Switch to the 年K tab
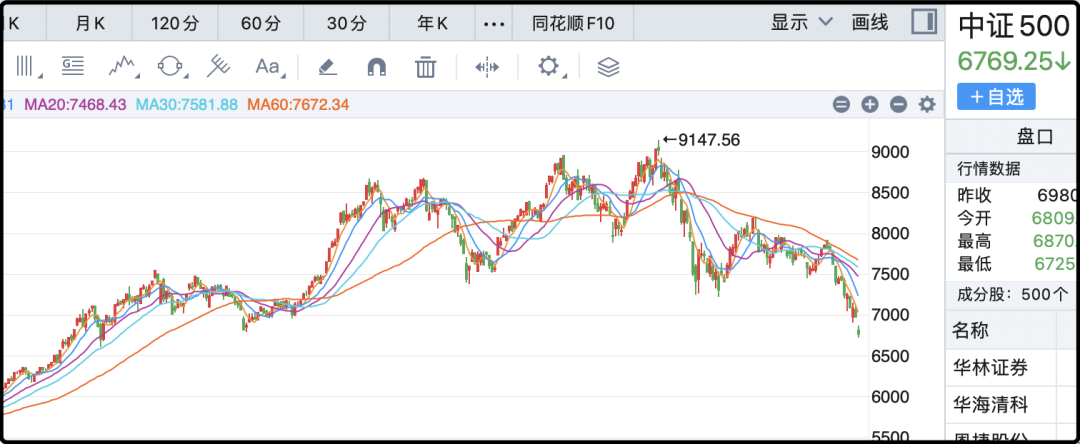 point(433,23)
